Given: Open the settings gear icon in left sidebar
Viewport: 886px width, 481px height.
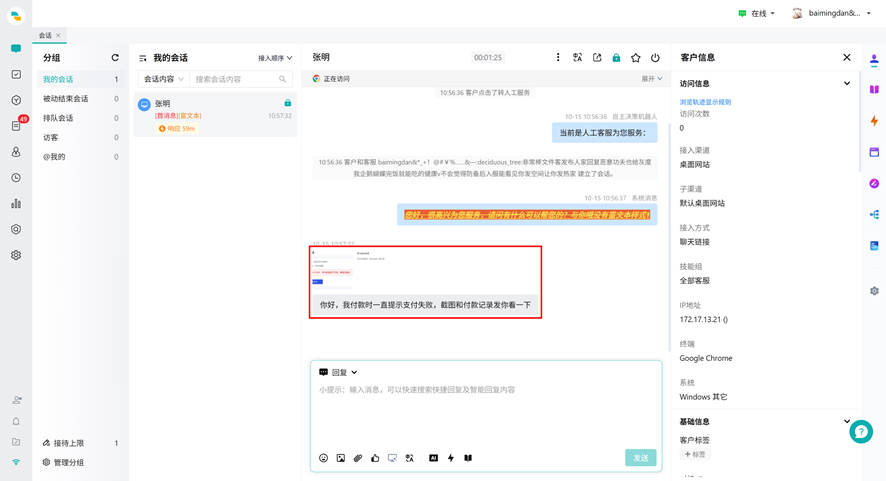Looking at the screenshot, I should tap(16, 255).
